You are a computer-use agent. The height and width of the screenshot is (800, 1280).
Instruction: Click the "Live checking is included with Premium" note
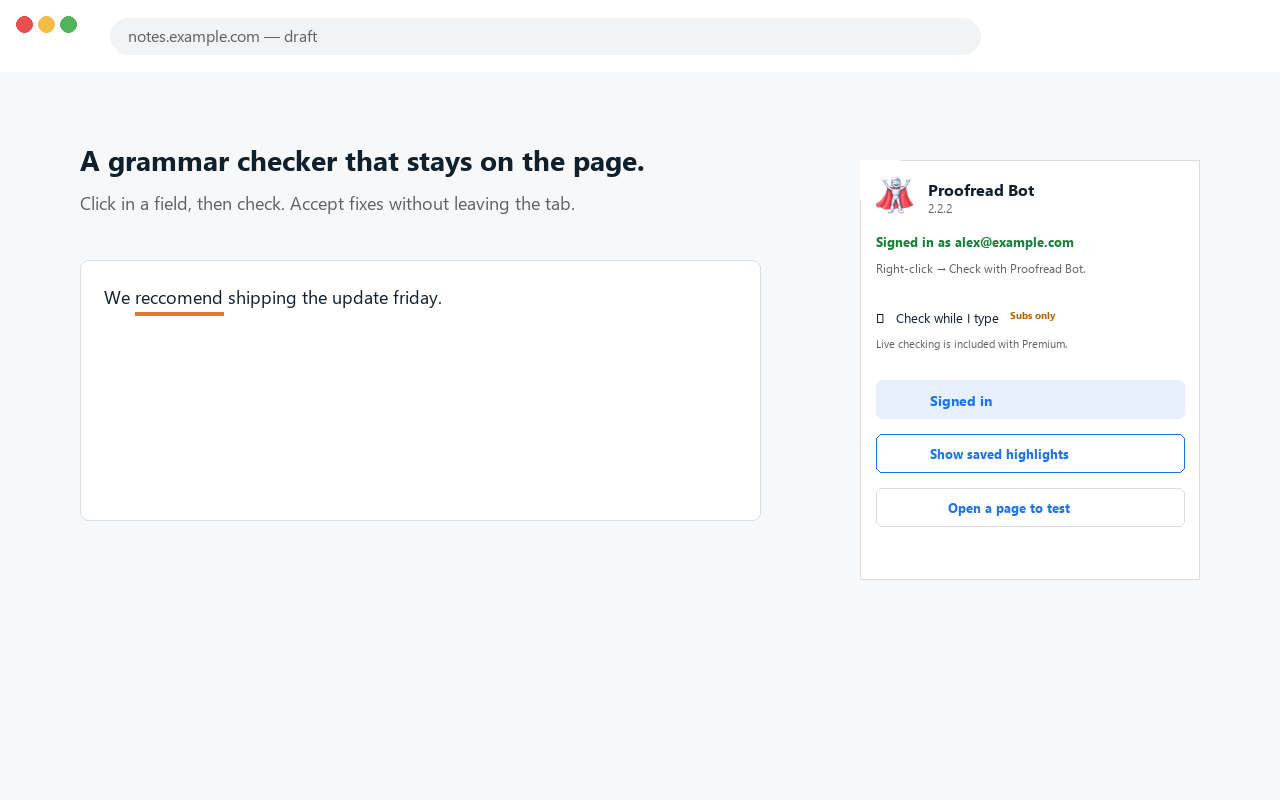(972, 344)
